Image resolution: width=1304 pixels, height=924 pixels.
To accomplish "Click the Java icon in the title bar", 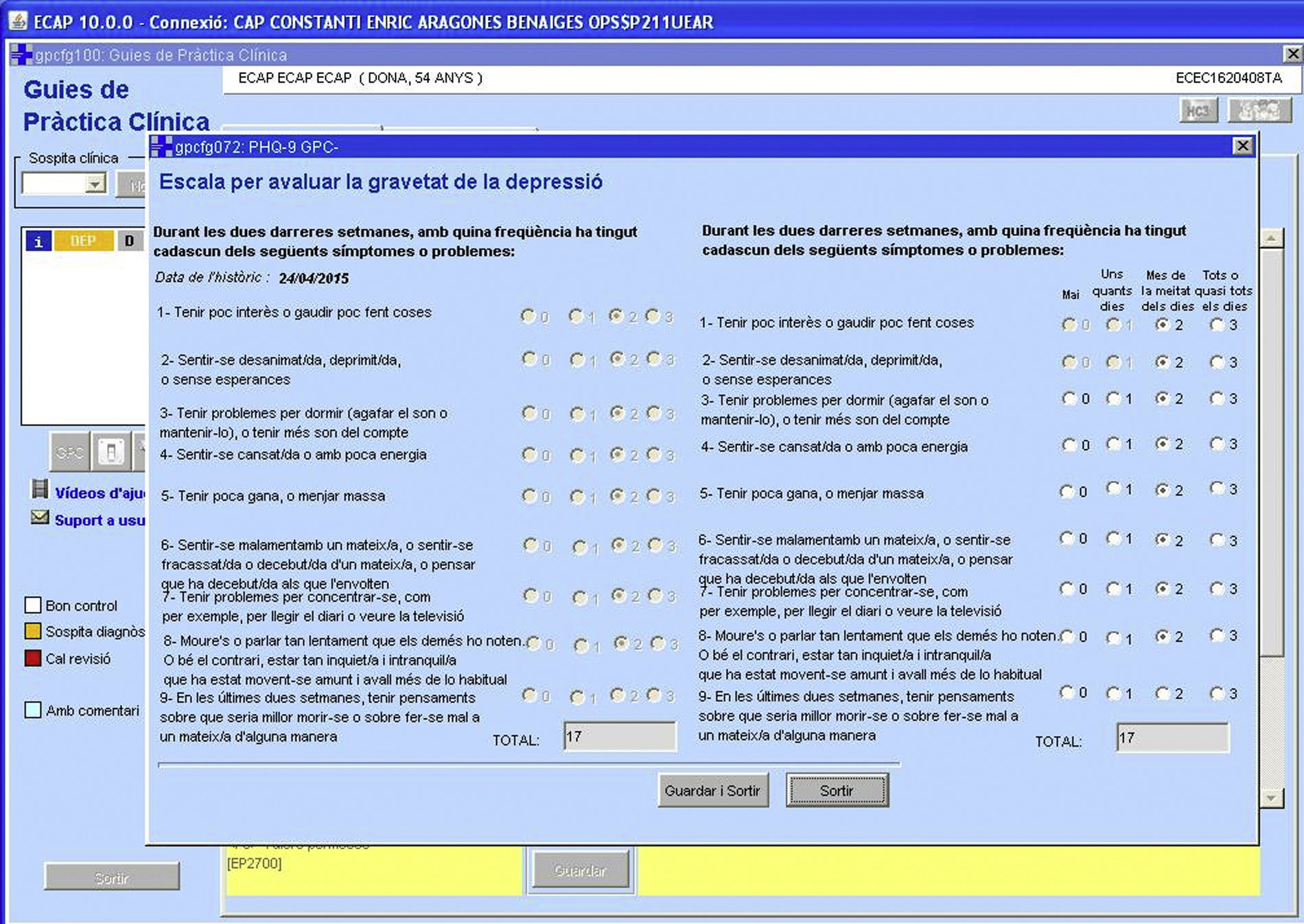I will (17, 21).
